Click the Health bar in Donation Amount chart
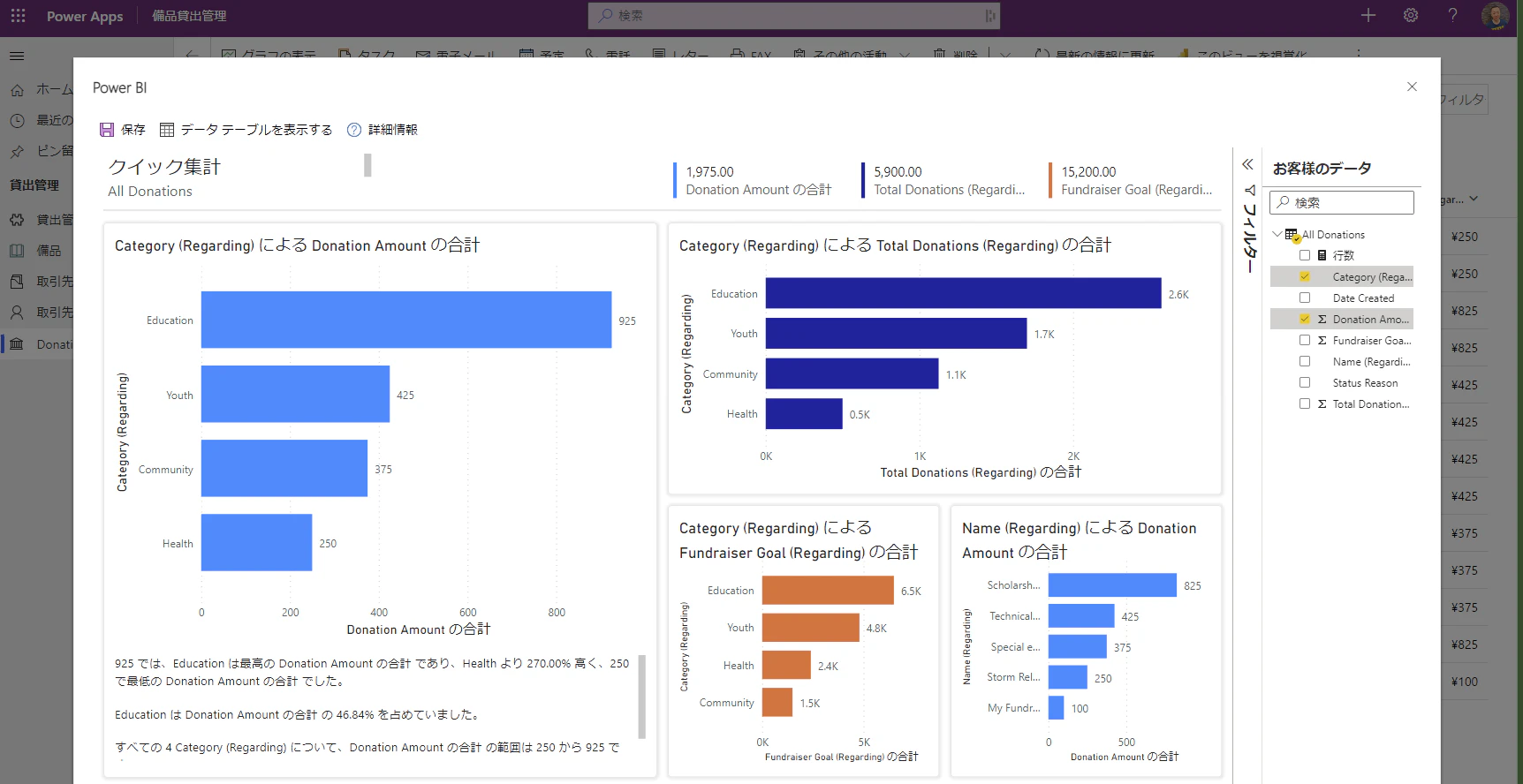The height and width of the screenshot is (784, 1523). point(256,542)
